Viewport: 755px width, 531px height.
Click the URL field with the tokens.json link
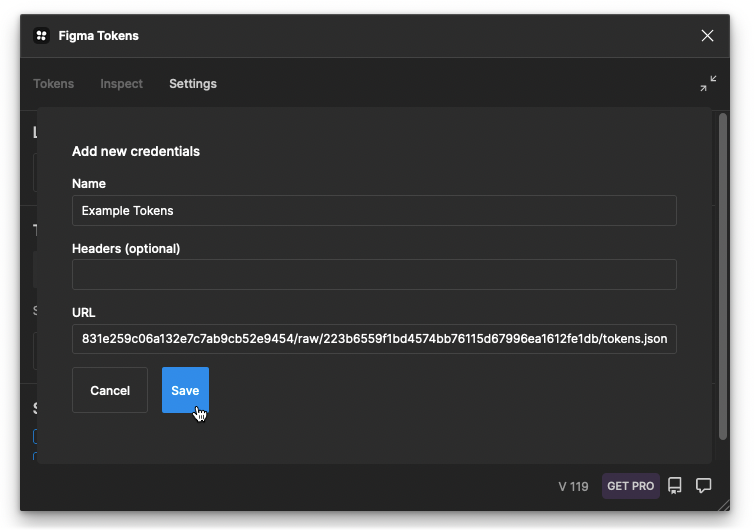pos(374,339)
